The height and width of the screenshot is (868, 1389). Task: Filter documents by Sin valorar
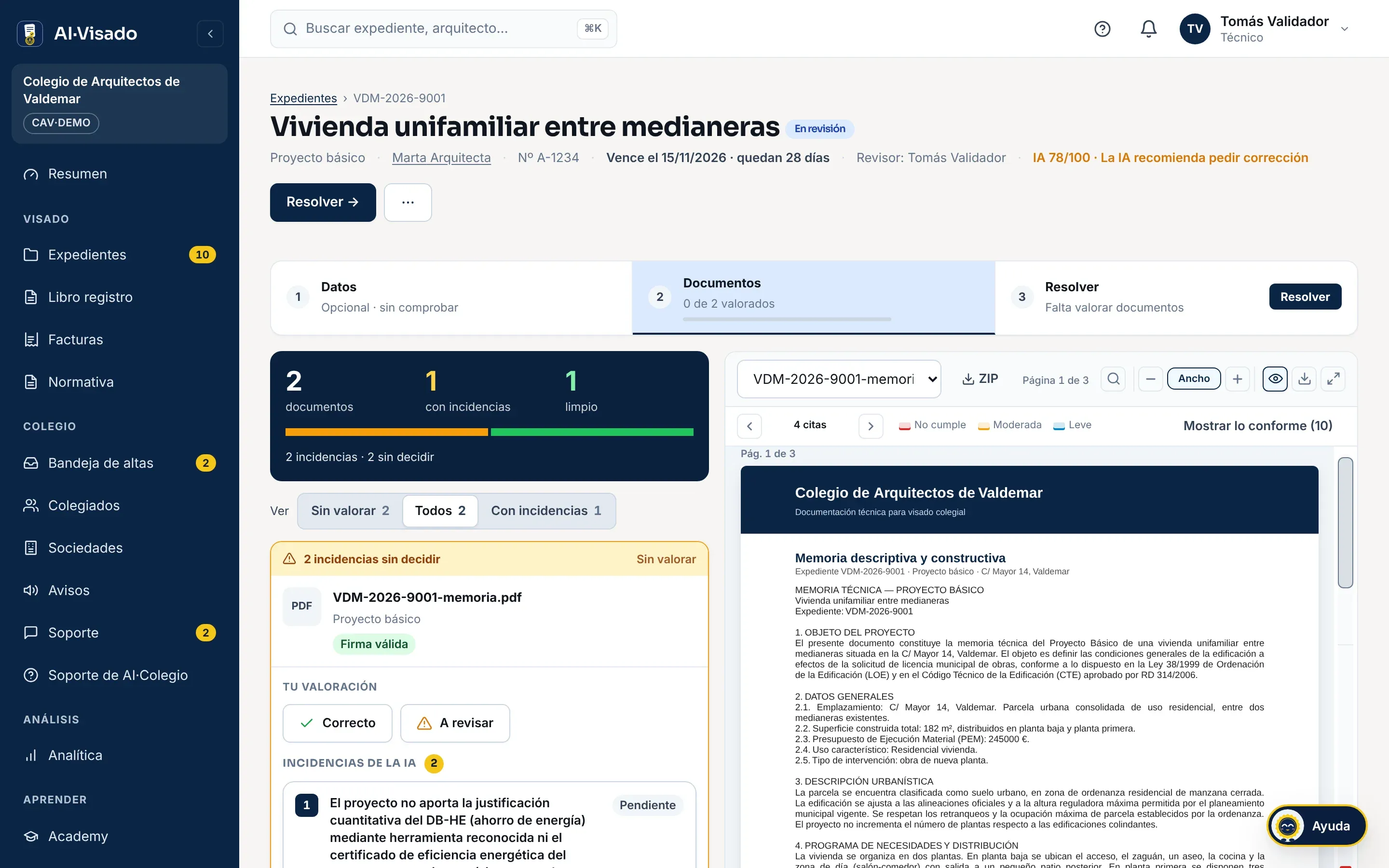pyautogui.click(x=350, y=511)
